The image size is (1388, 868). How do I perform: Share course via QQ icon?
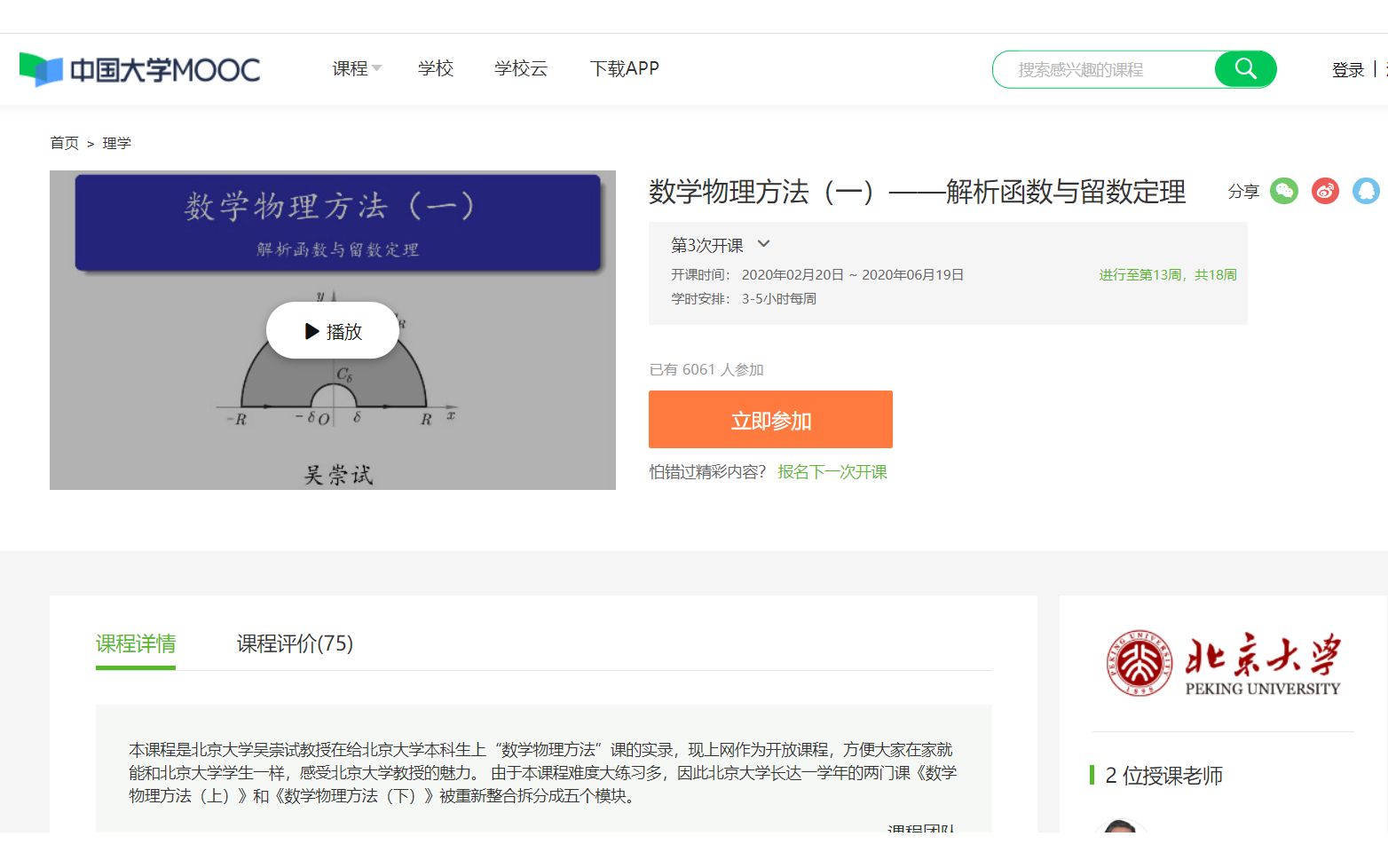(x=1366, y=191)
